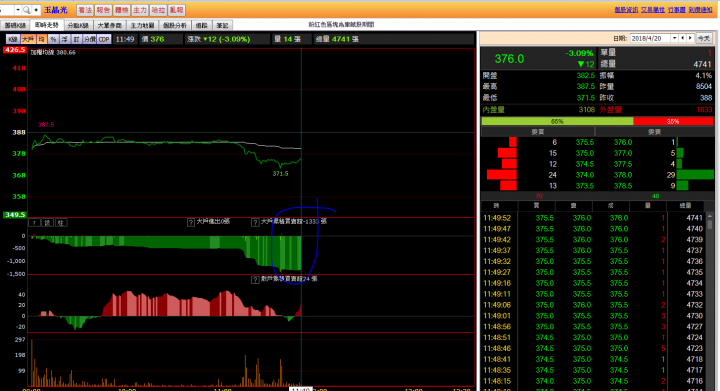Toggle the 大戶 indicator button
The height and width of the screenshot is (391, 720).
[28, 39]
